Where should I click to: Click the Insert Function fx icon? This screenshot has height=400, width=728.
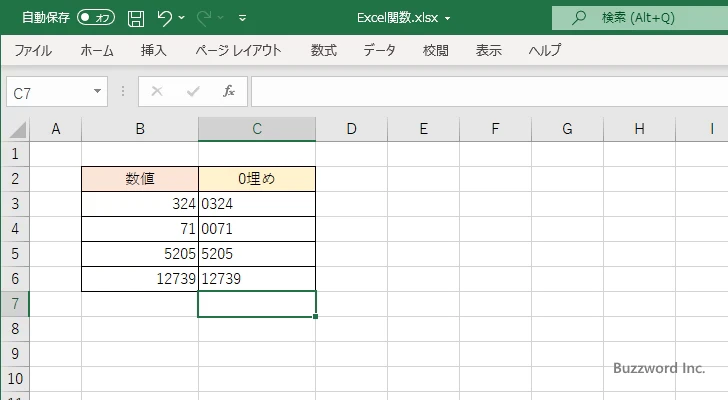tap(229, 91)
